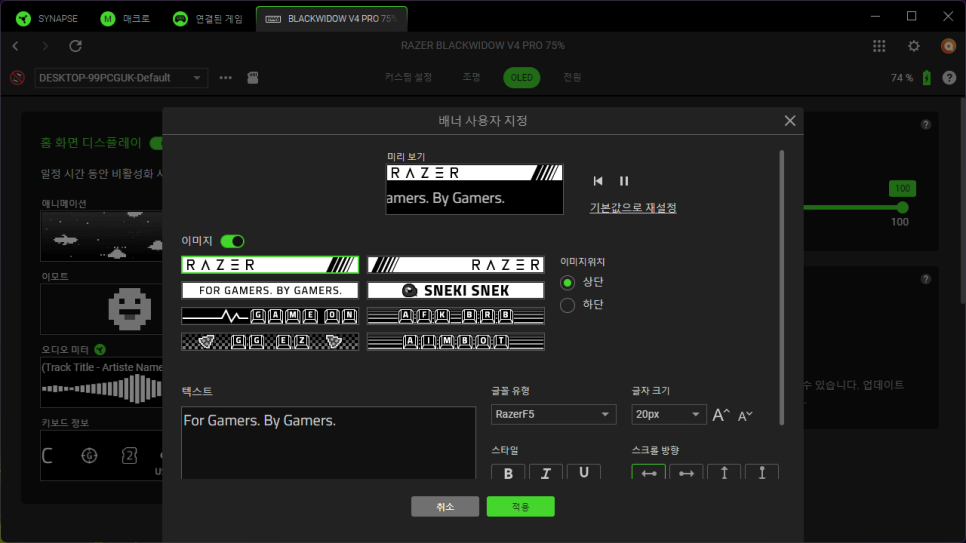Click the battery status icon

[x=927, y=78]
